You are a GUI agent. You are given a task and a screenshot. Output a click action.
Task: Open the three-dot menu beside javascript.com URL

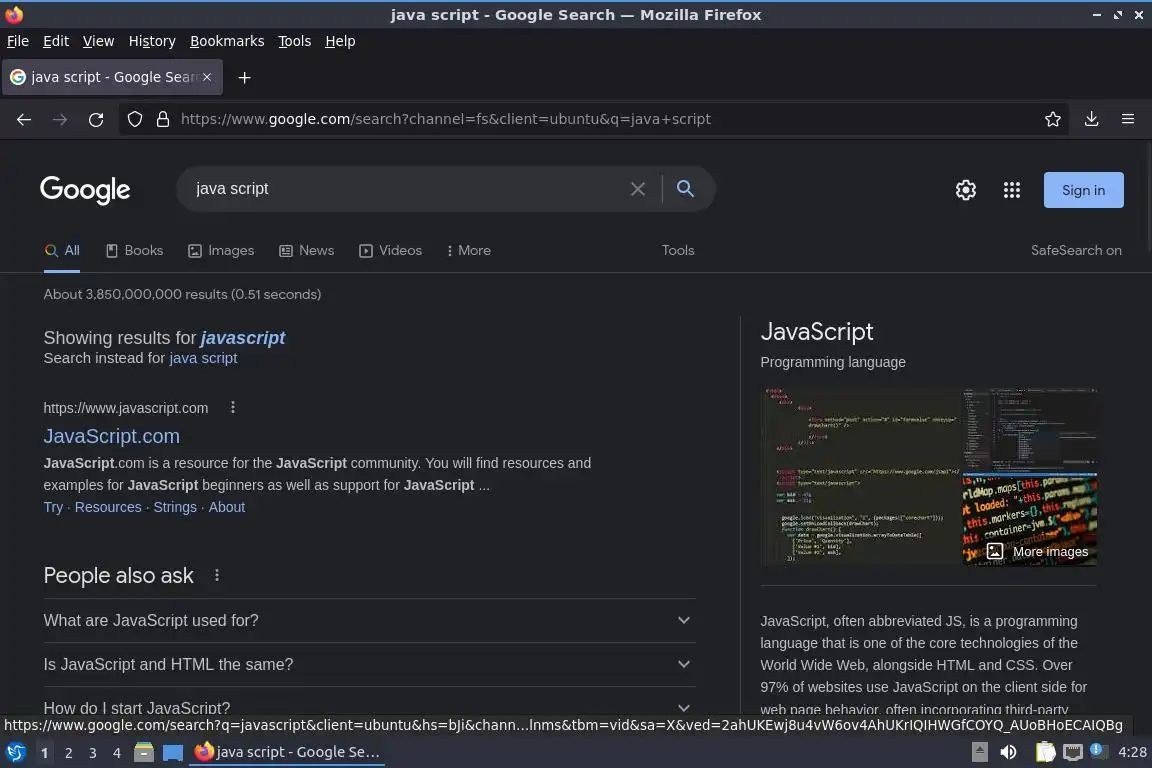233,407
